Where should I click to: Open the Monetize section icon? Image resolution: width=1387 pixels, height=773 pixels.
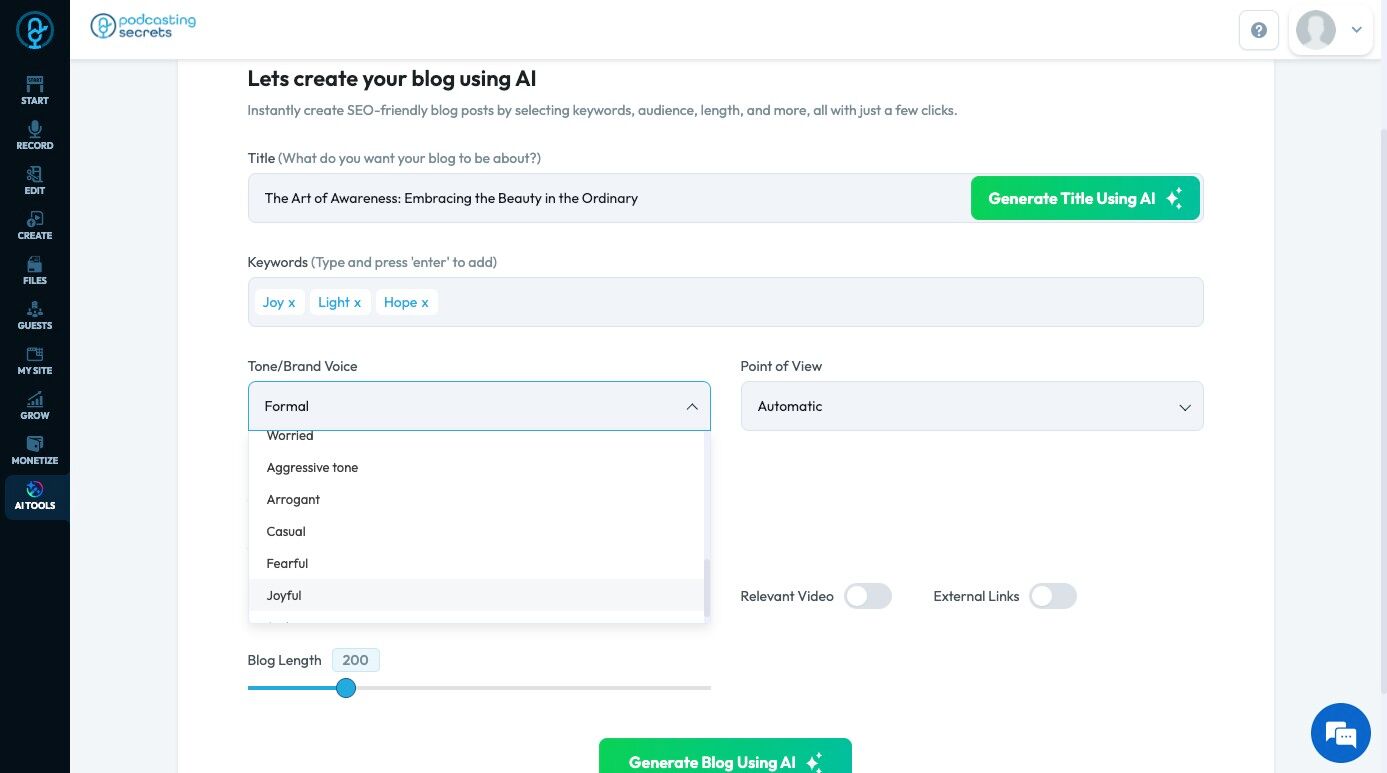click(35, 445)
